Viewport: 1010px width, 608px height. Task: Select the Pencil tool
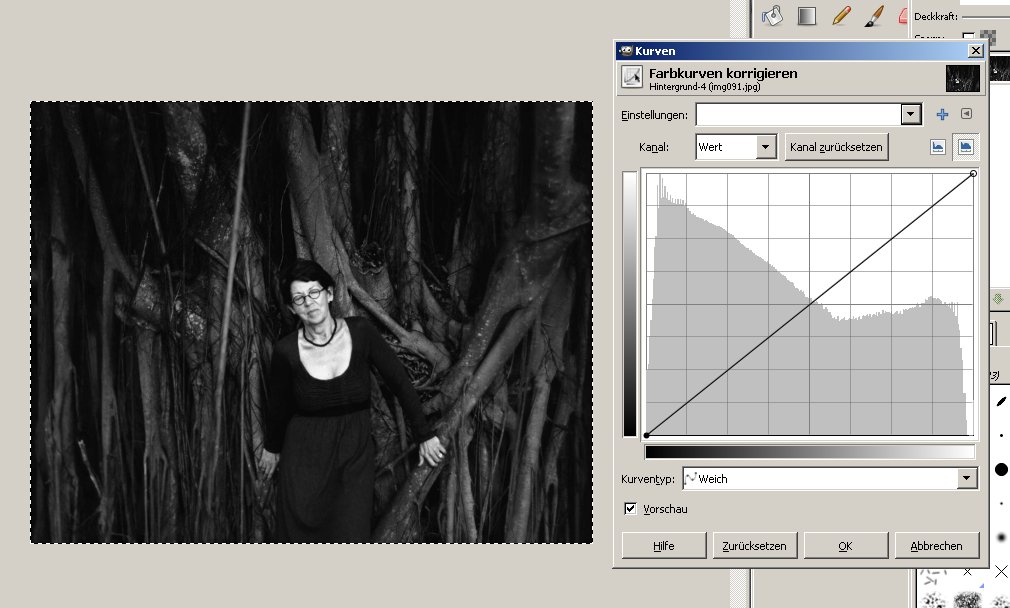coord(840,15)
